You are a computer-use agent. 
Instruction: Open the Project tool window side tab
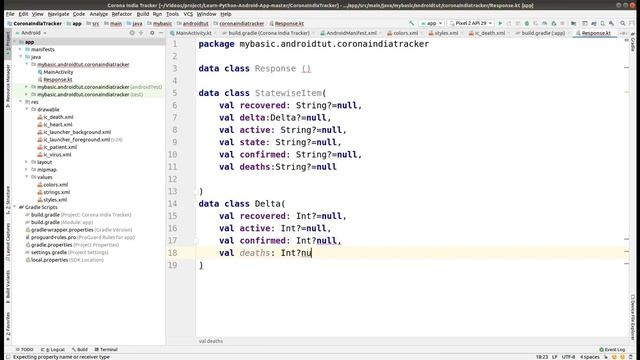(8, 43)
